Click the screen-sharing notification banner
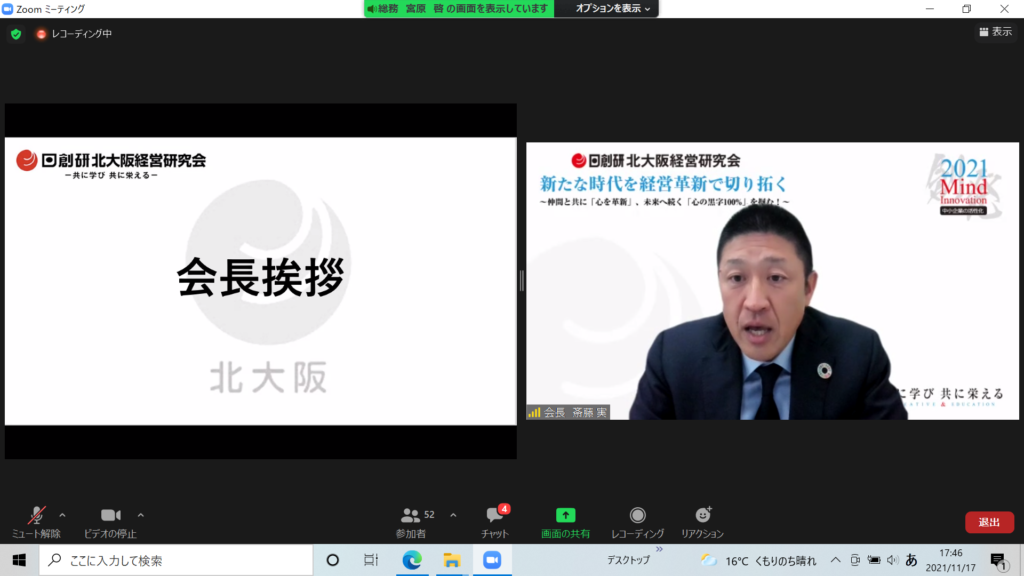 459,8
